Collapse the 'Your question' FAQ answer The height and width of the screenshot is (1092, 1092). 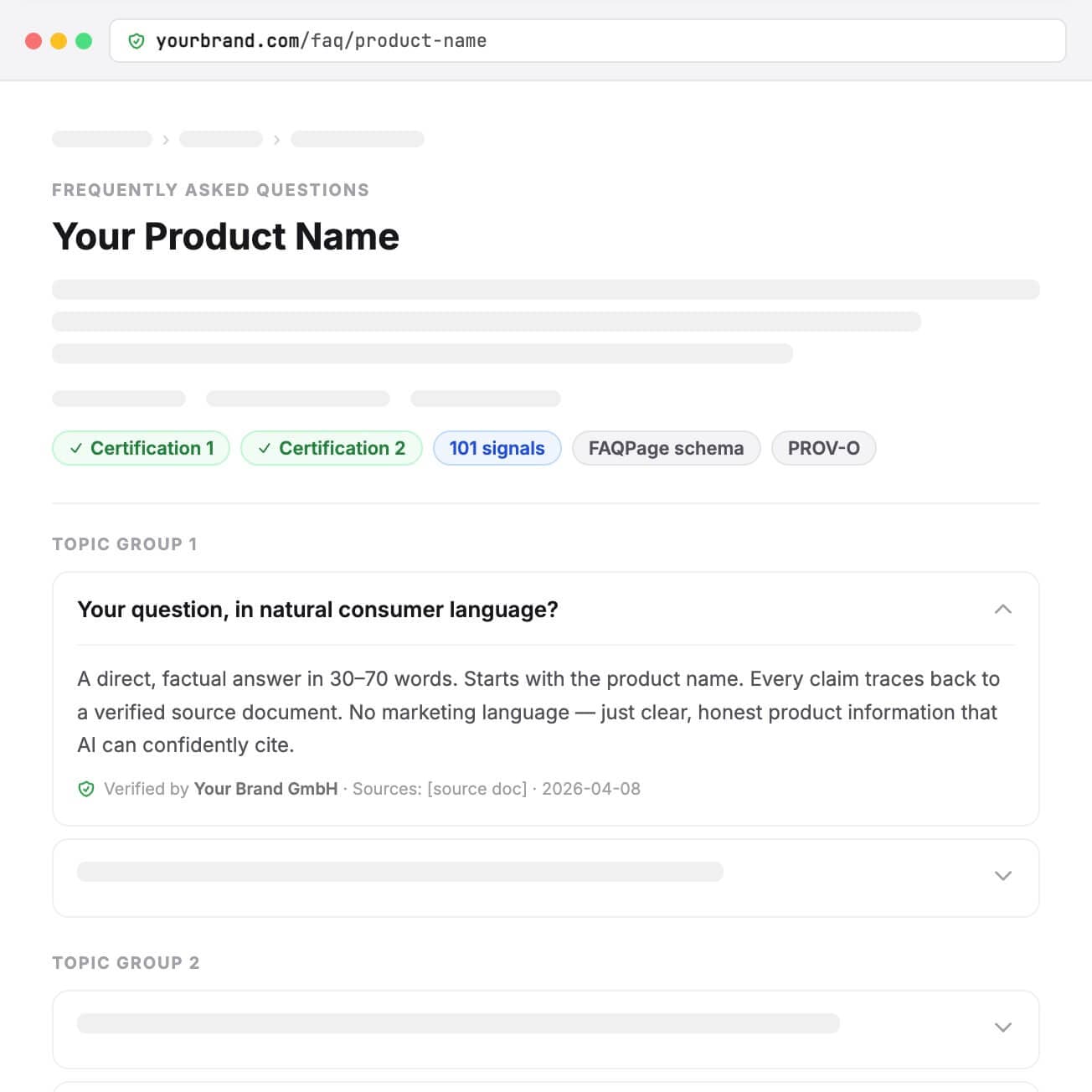1003,610
